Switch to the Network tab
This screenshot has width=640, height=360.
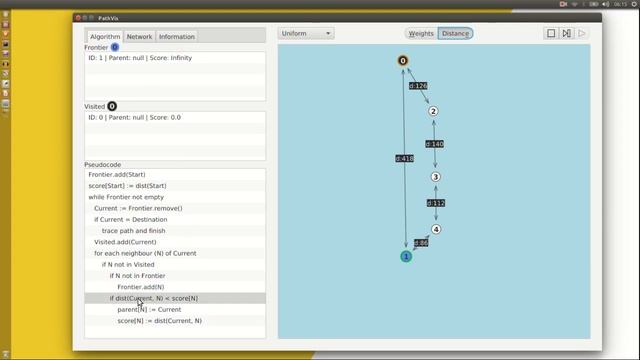139,37
